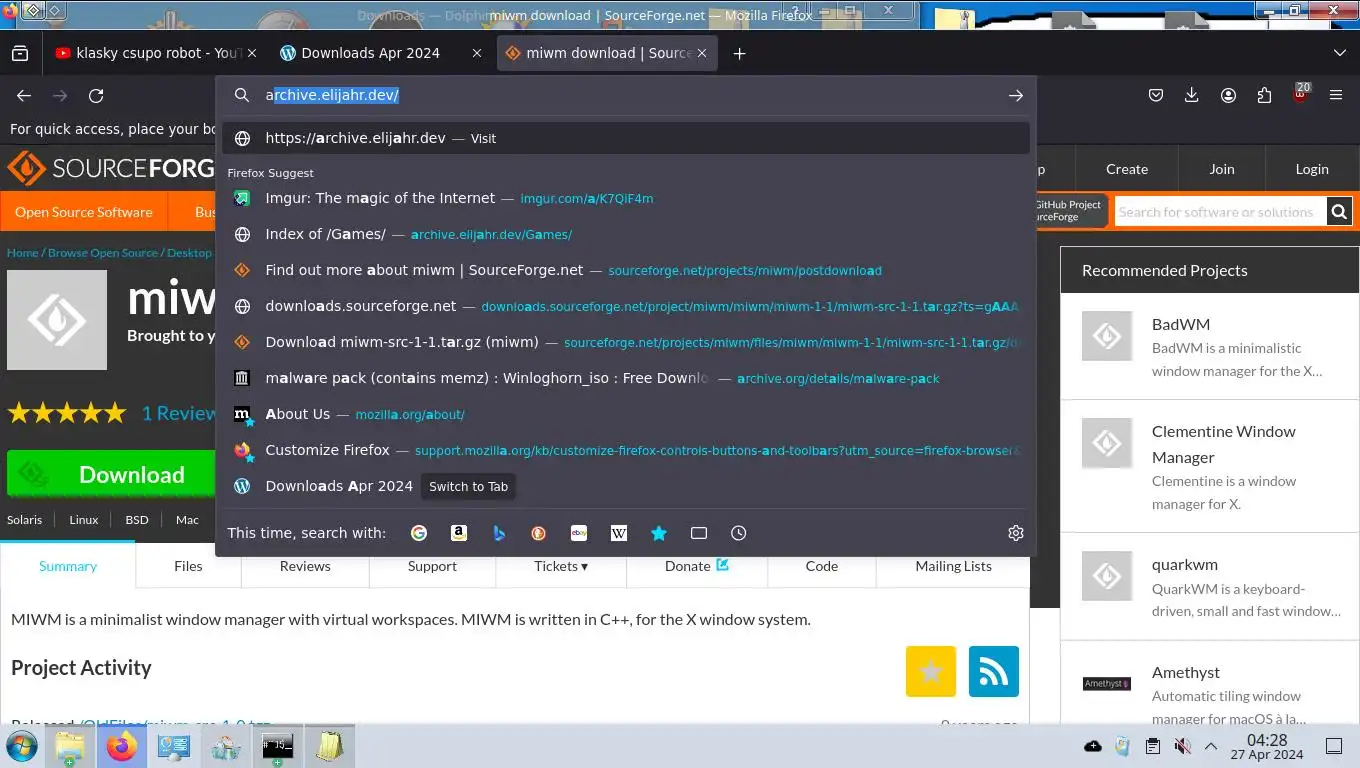Search this time with DuckDuckGo
1360x768 pixels.
[x=539, y=533]
